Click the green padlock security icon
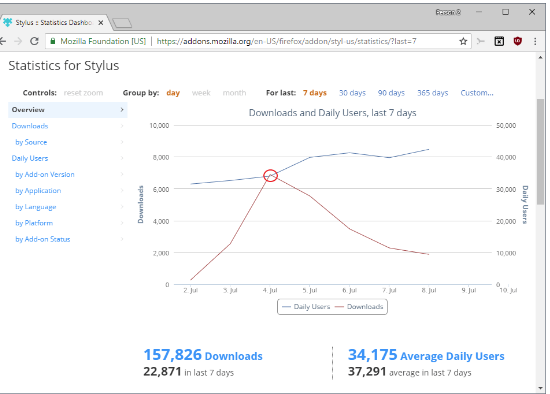 click(x=53, y=41)
